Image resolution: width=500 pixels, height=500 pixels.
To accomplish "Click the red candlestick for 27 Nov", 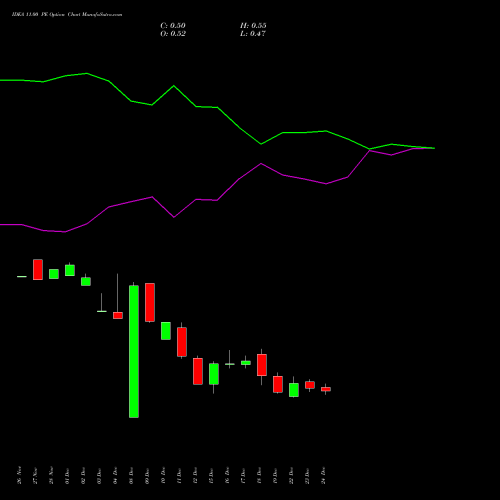I will click(x=38, y=269).
